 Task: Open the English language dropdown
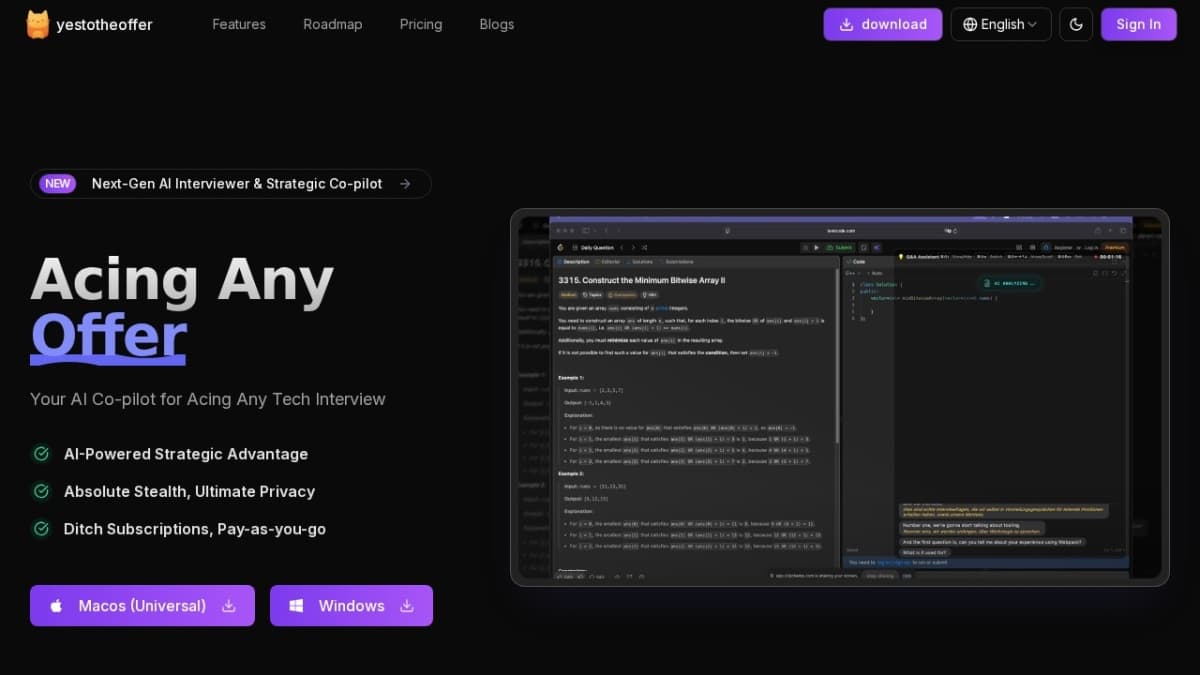point(1001,24)
